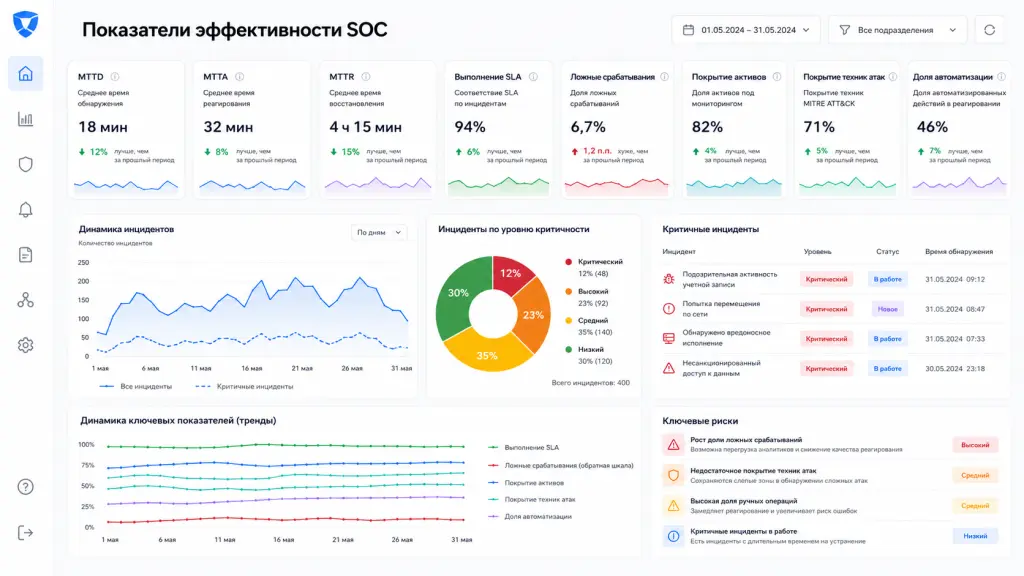Click the info icon next to MTTA
The image size is (1024, 576).
(x=240, y=77)
